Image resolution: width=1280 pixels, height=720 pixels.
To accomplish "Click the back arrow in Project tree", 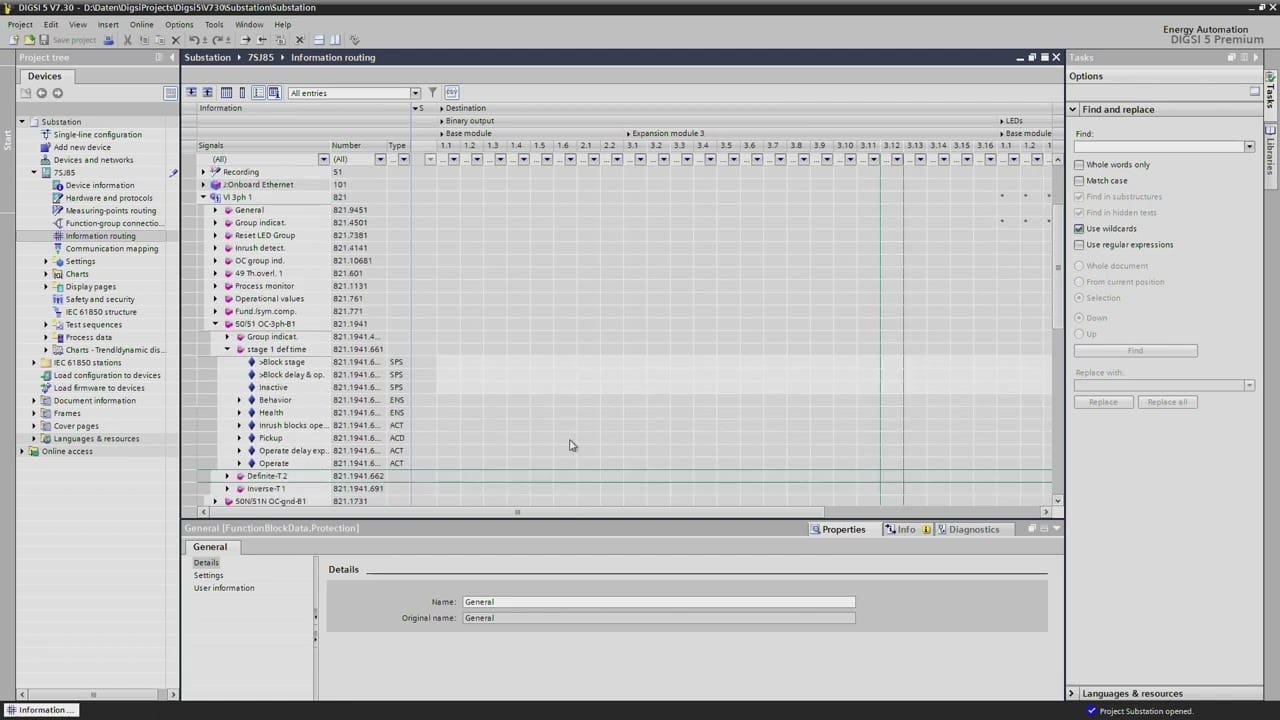I will coord(41,93).
